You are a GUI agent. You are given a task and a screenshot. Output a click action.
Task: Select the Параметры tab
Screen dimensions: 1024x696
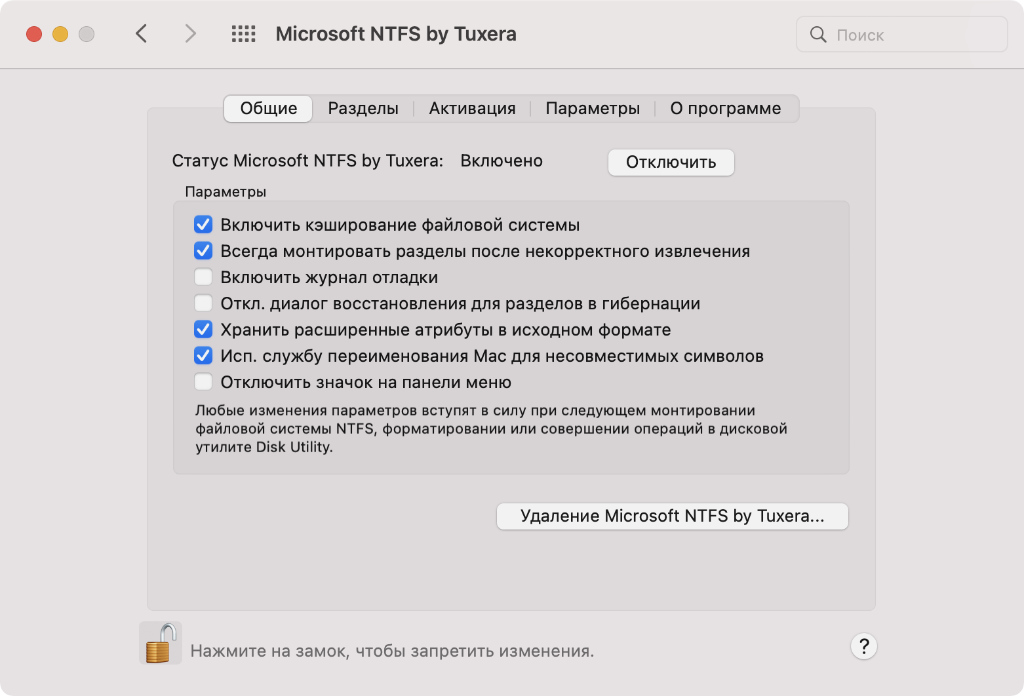point(592,108)
